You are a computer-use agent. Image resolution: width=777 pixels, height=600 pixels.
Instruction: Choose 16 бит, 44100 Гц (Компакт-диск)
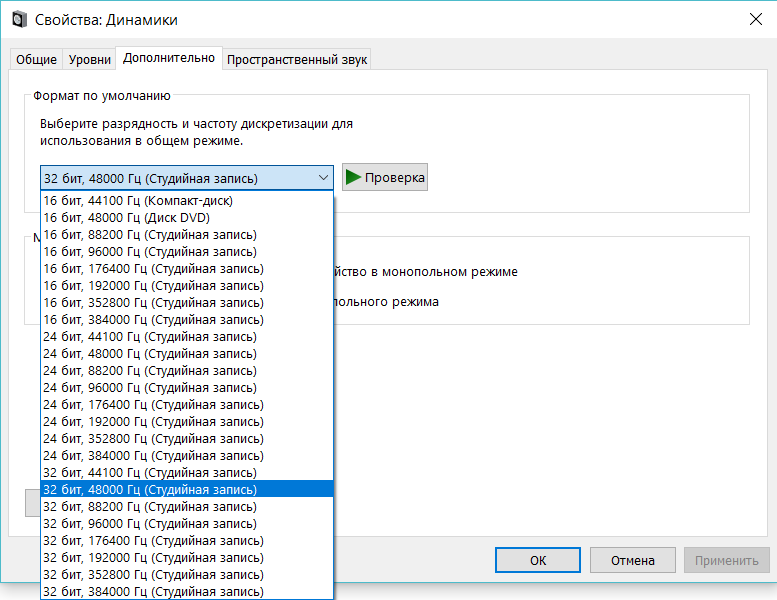pos(187,201)
